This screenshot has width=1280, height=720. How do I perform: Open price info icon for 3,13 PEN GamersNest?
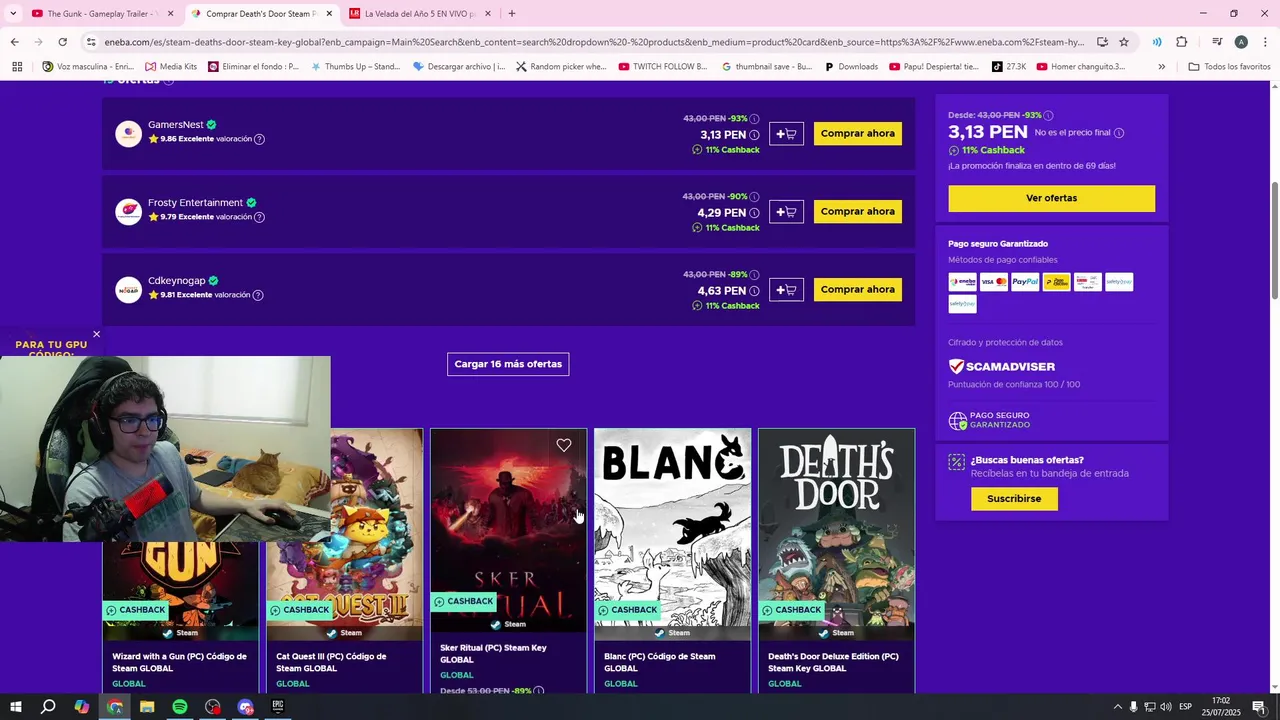click(x=754, y=135)
